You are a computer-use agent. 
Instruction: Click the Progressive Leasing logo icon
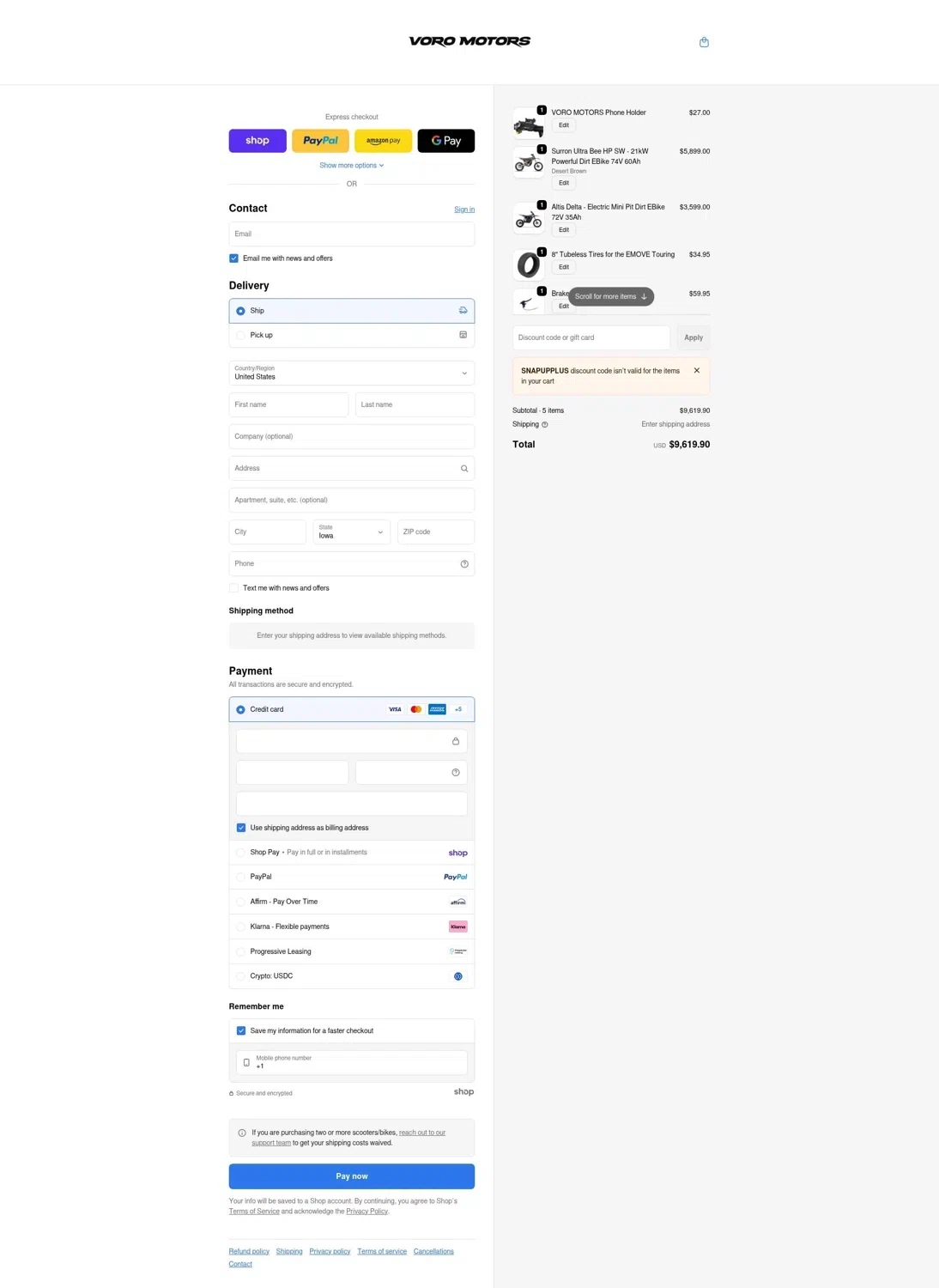coord(458,951)
